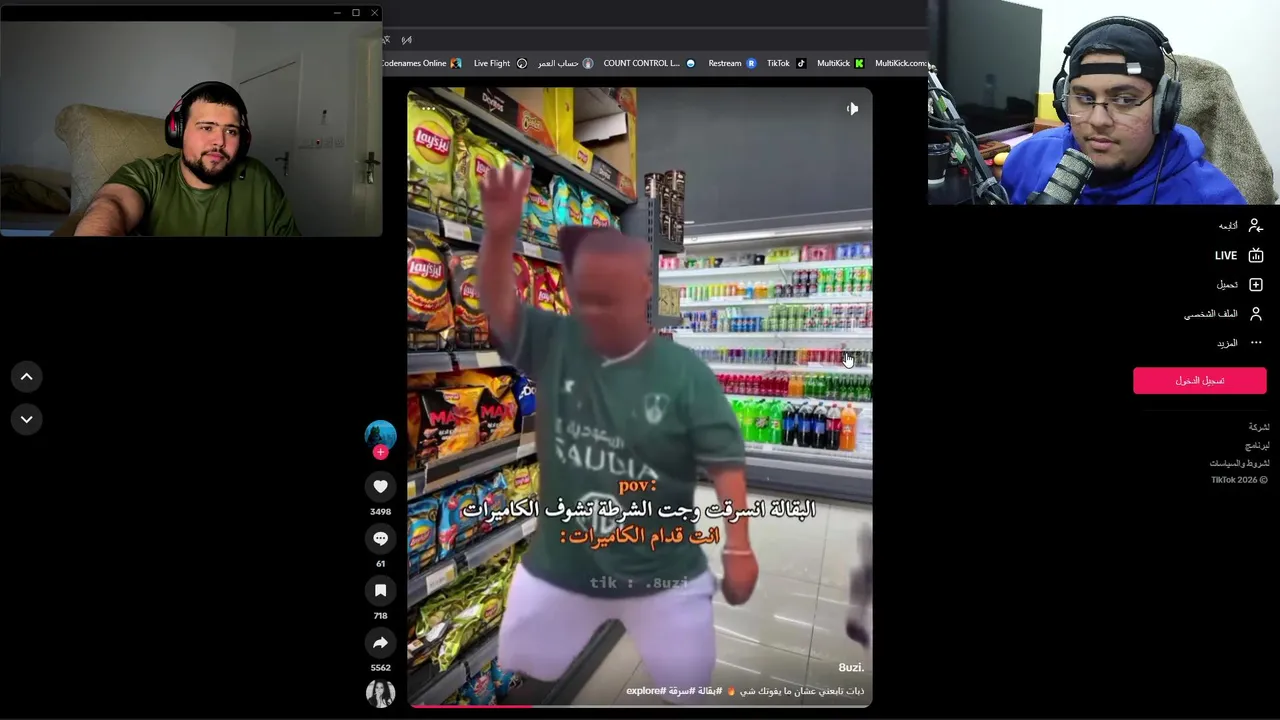Screen dimensions: 1280x720
Task: Open MultiKick bookmark with green icon
Action: pos(840,63)
